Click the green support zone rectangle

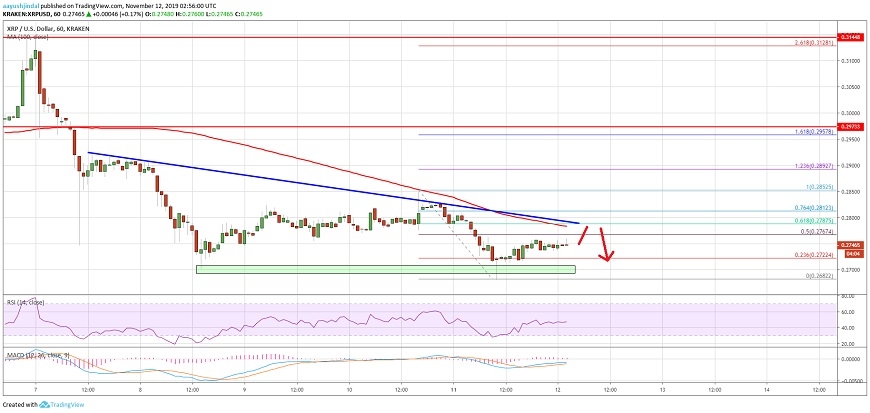386,269
